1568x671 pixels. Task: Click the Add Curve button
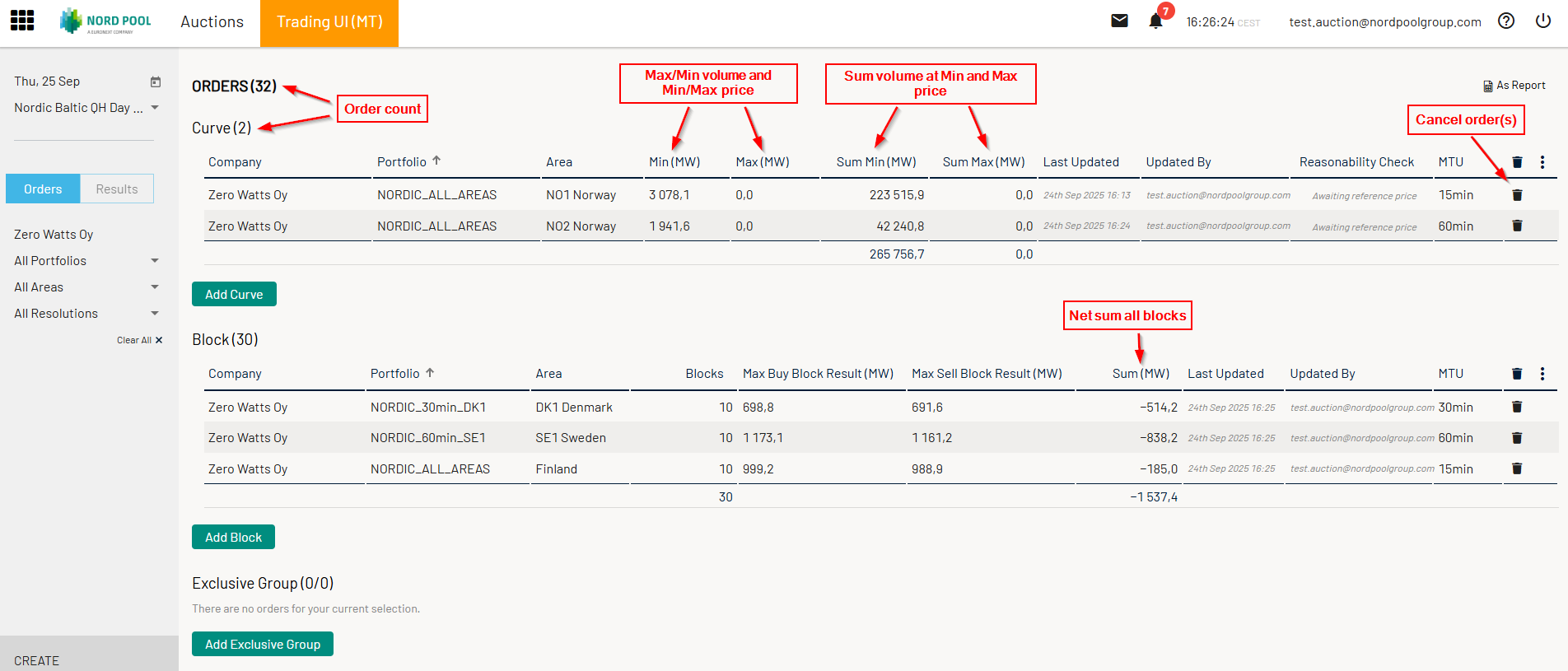pyautogui.click(x=234, y=294)
